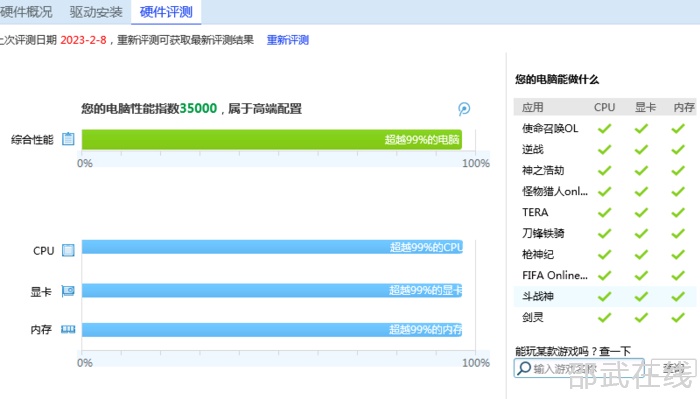Click the 重新评测 link
The height and width of the screenshot is (399, 700).
(x=288, y=40)
